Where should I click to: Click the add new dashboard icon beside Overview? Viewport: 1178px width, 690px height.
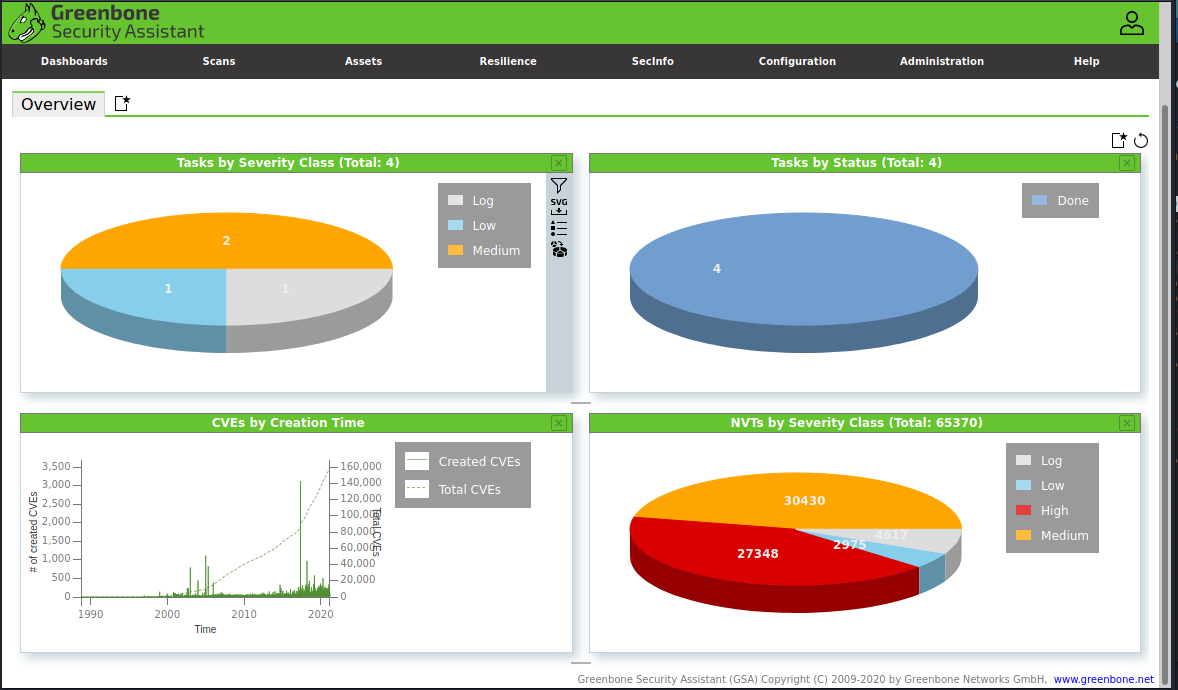click(122, 104)
